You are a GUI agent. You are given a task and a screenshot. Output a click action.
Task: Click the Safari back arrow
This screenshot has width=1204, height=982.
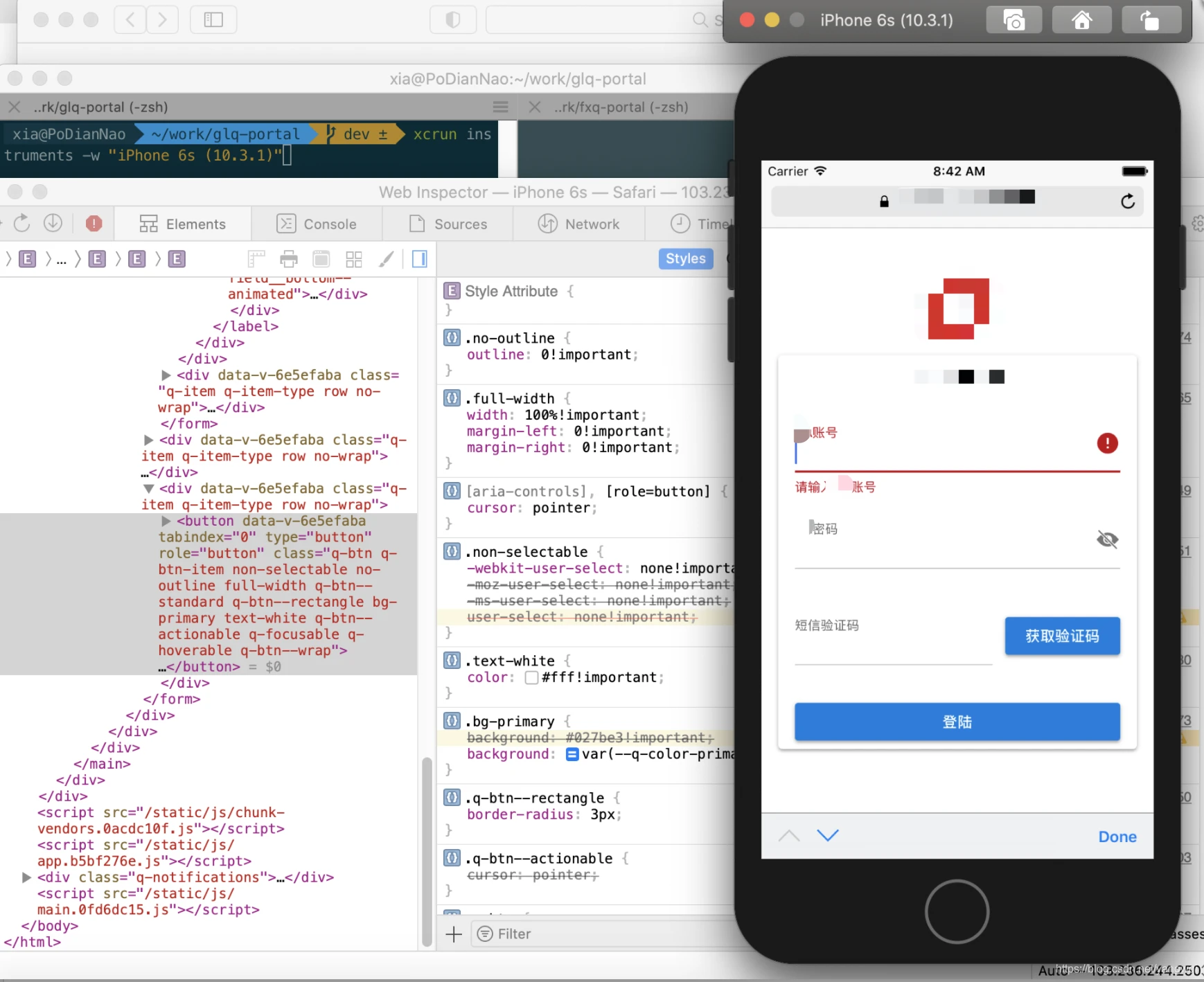[130, 19]
